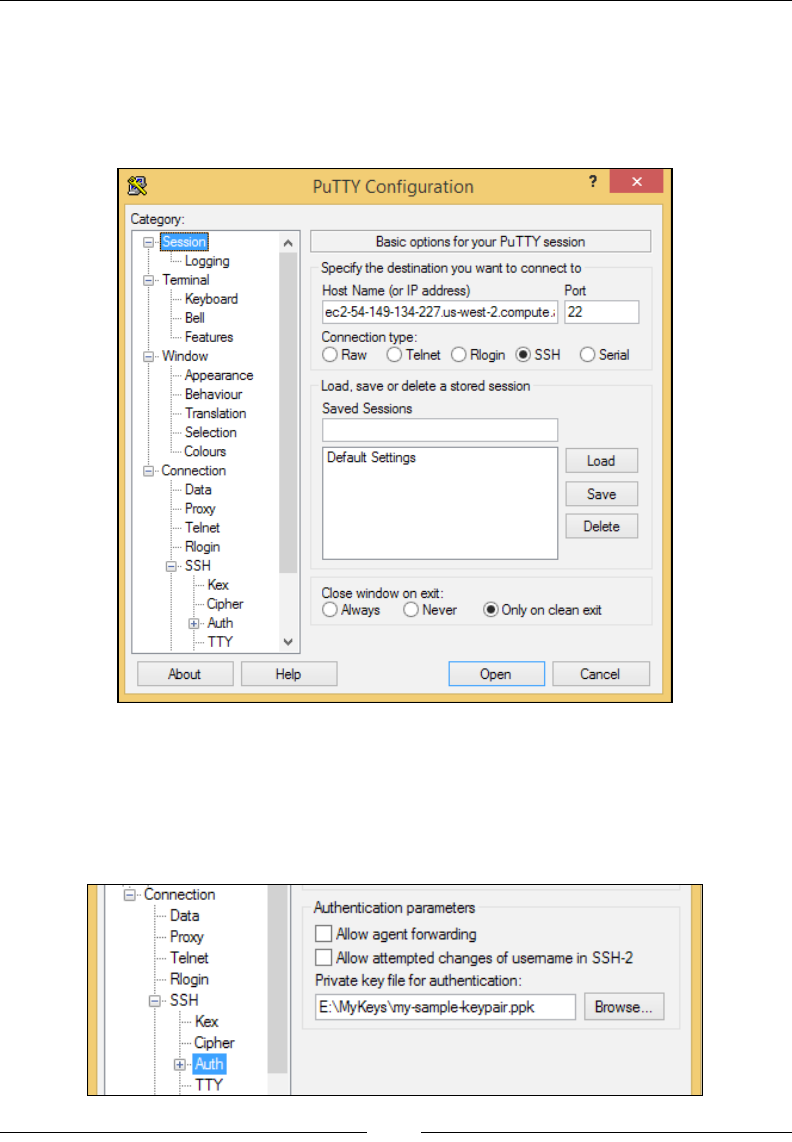This screenshot has height=1142, width=792.
Task: Click the category tree scroll up arrow
Action: [x=288, y=243]
